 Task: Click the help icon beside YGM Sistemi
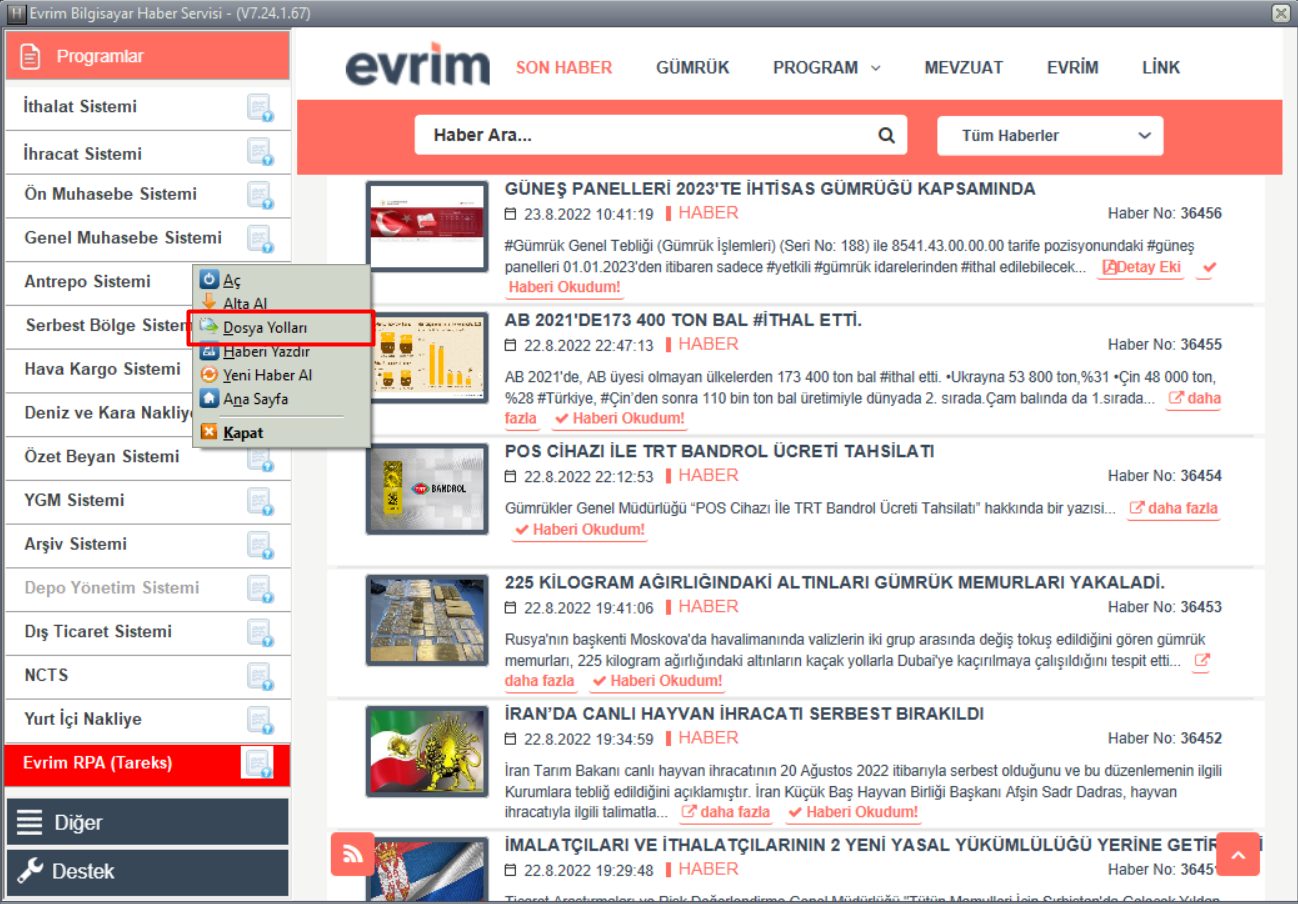[260, 501]
